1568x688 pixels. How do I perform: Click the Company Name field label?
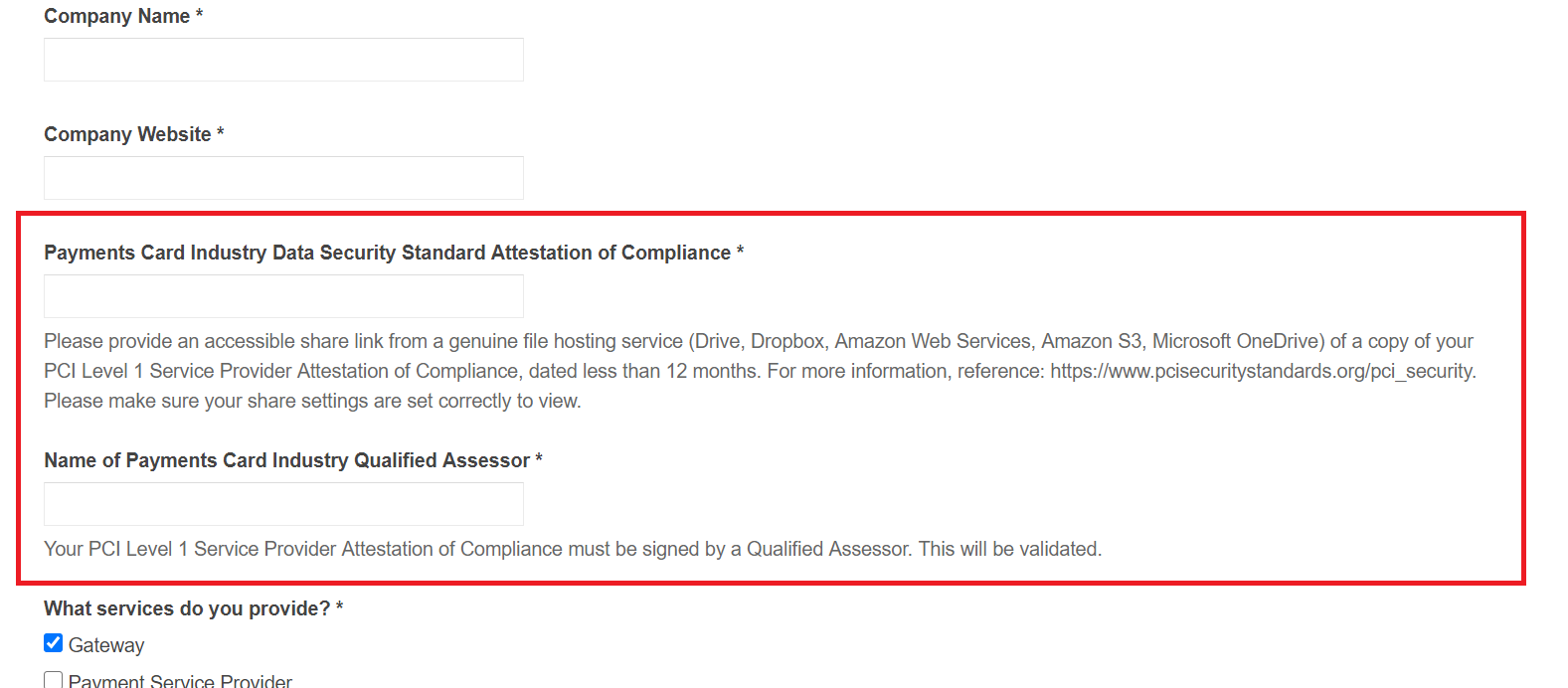point(116,16)
